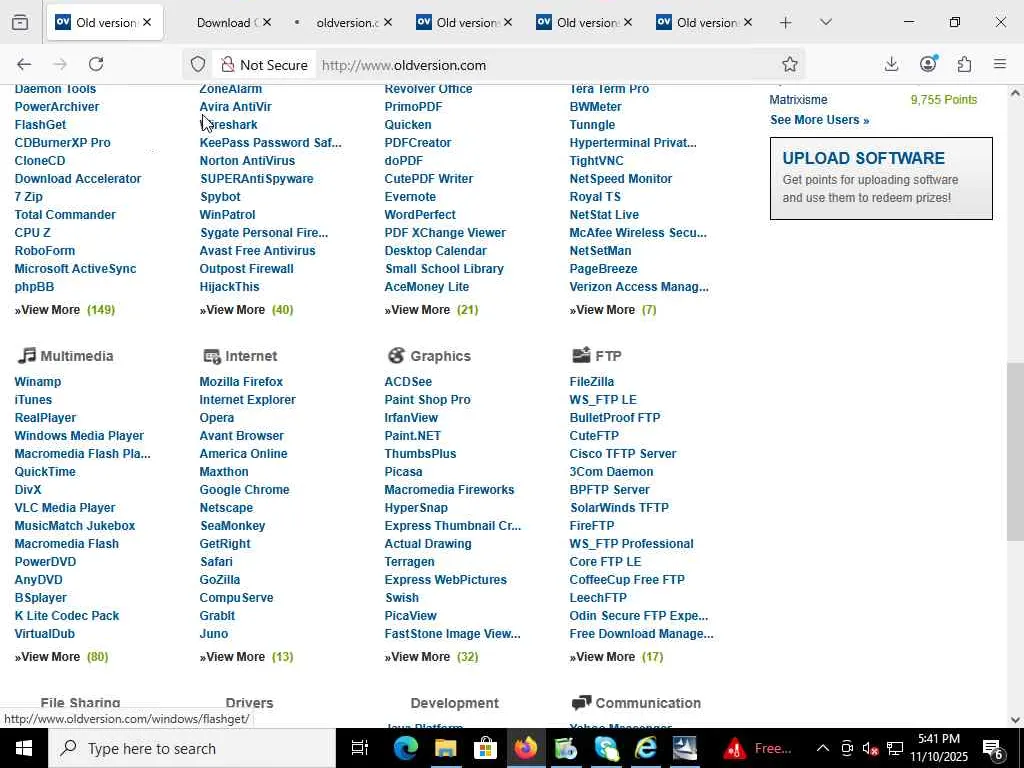This screenshot has width=1024, height=768.
Task: Click the Graphics category icon
Action: tap(396, 355)
